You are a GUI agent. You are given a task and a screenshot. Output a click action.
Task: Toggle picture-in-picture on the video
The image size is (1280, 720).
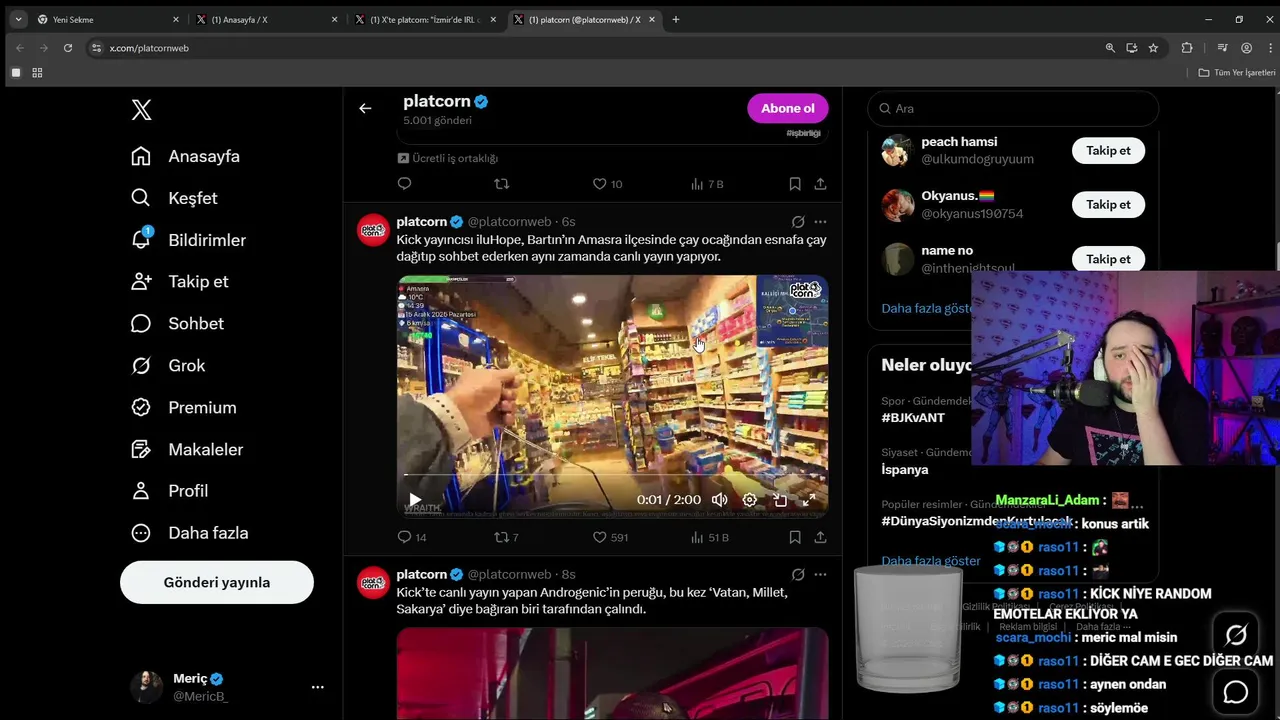coord(780,500)
